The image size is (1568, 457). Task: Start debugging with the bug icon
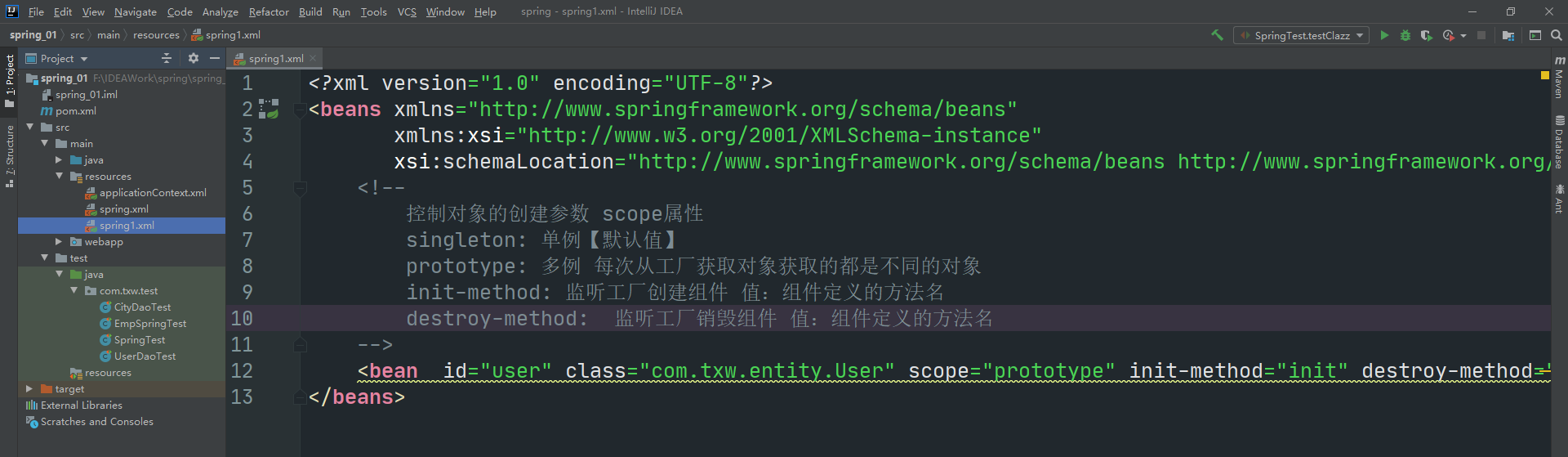(x=1405, y=35)
